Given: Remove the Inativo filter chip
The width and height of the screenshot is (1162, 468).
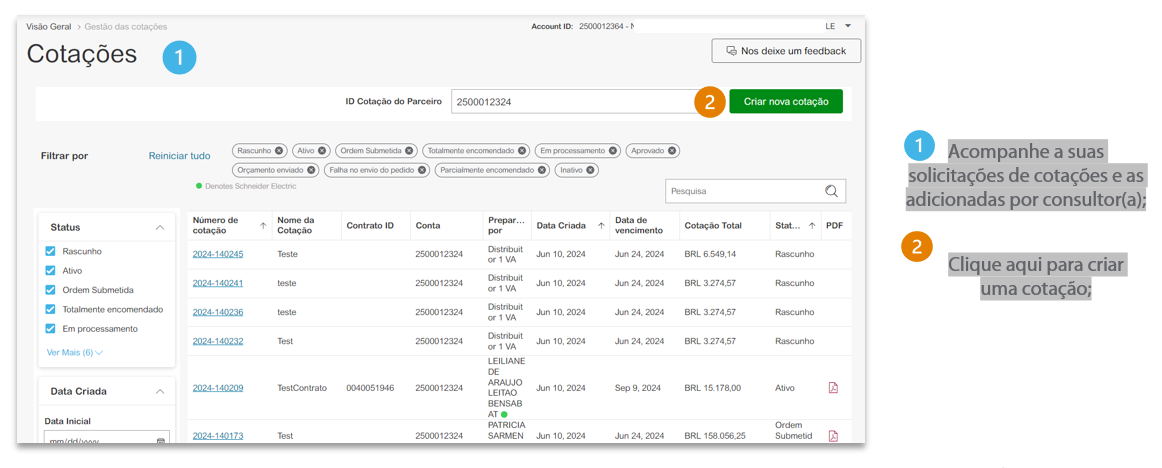Looking at the screenshot, I should (x=590, y=170).
